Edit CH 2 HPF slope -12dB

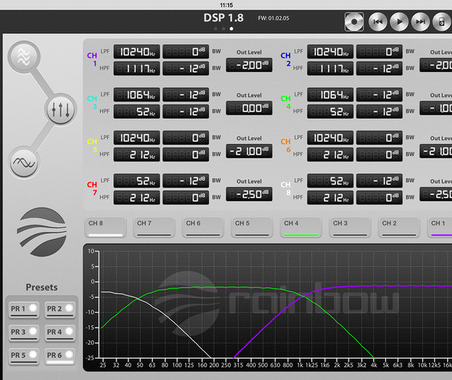click(379, 69)
